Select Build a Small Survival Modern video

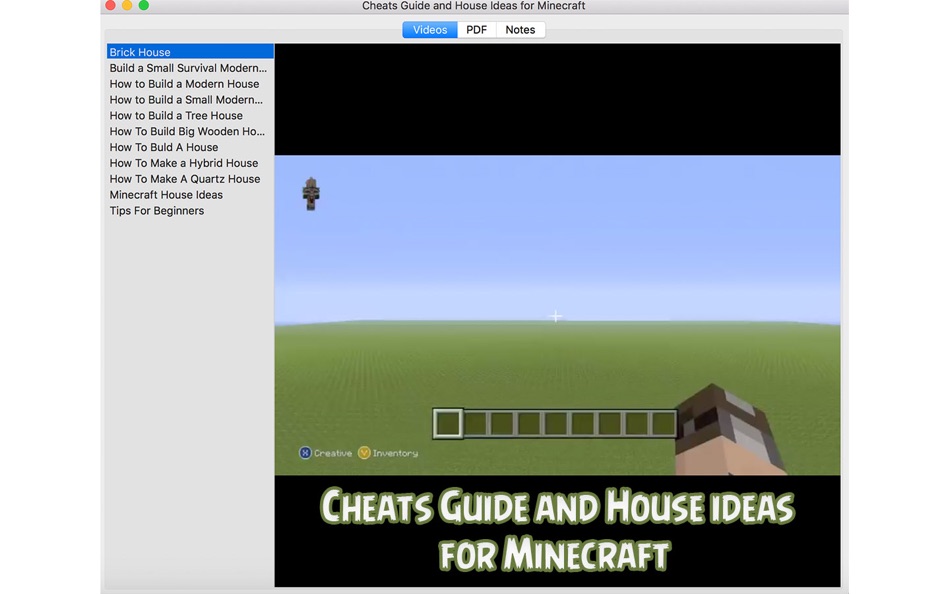pos(190,68)
